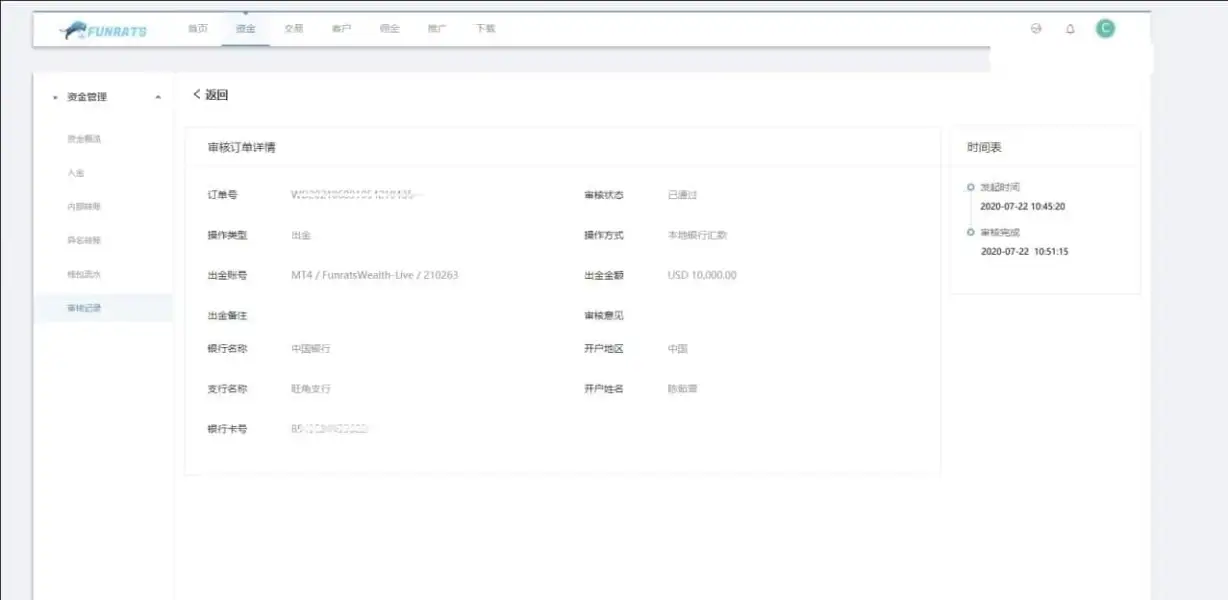The image size is (1228, 600).
Task: Open the 下载 top navigation tab
Action: click(x=485, y=29)
